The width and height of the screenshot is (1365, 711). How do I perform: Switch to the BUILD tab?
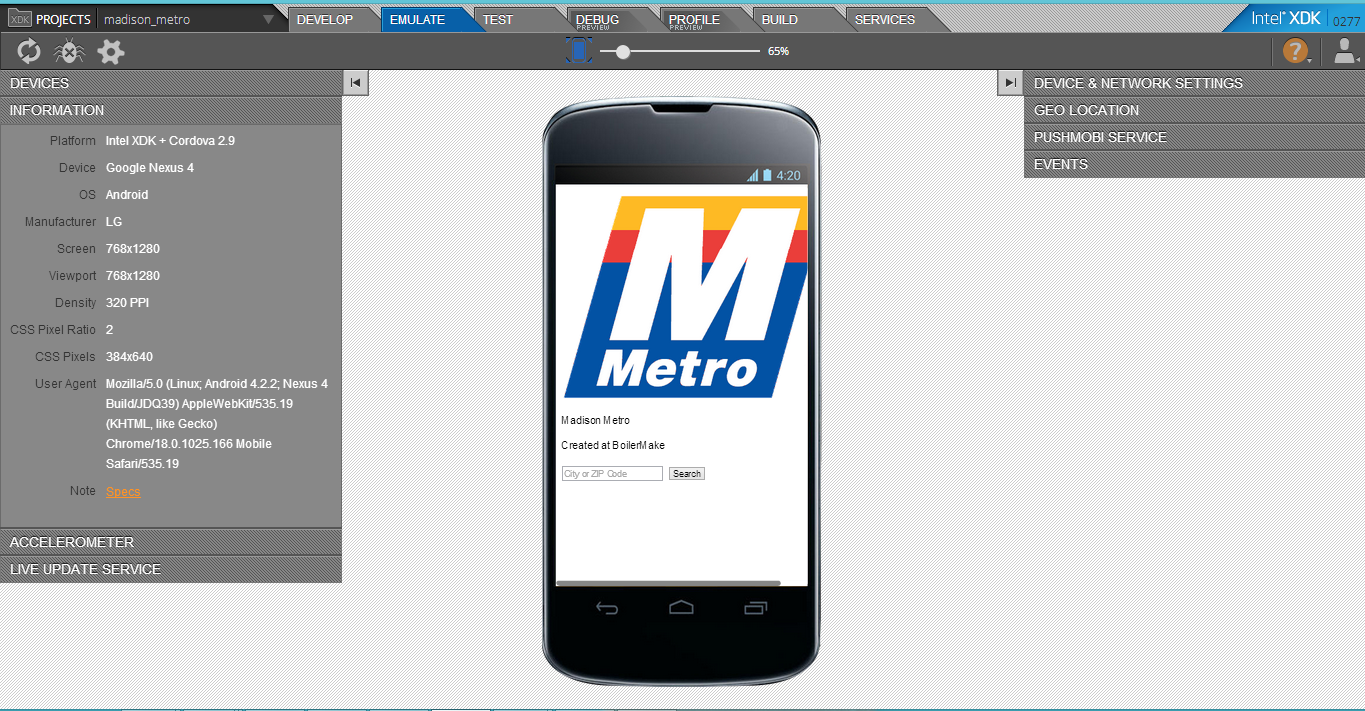(x=780, y=20)
